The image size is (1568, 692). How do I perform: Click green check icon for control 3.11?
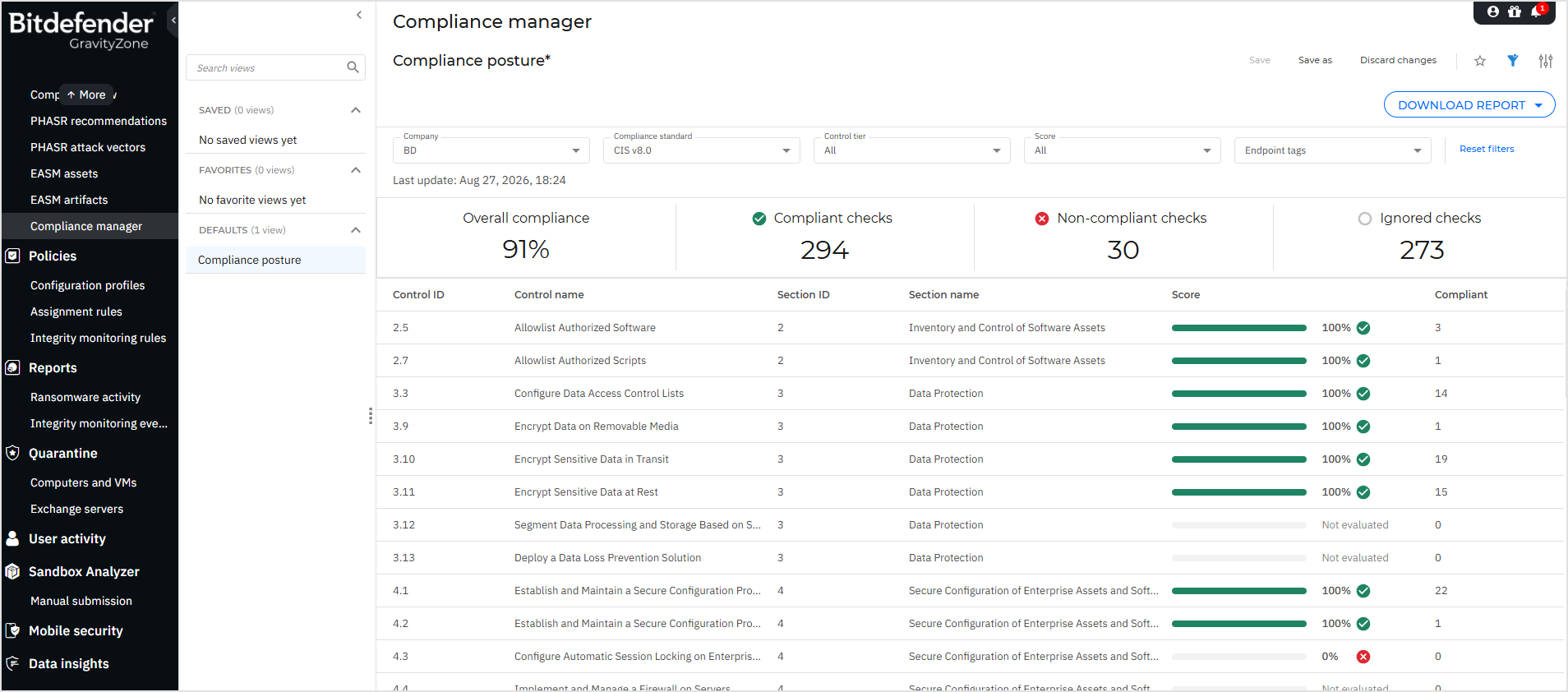click(x=1363, y=492)
